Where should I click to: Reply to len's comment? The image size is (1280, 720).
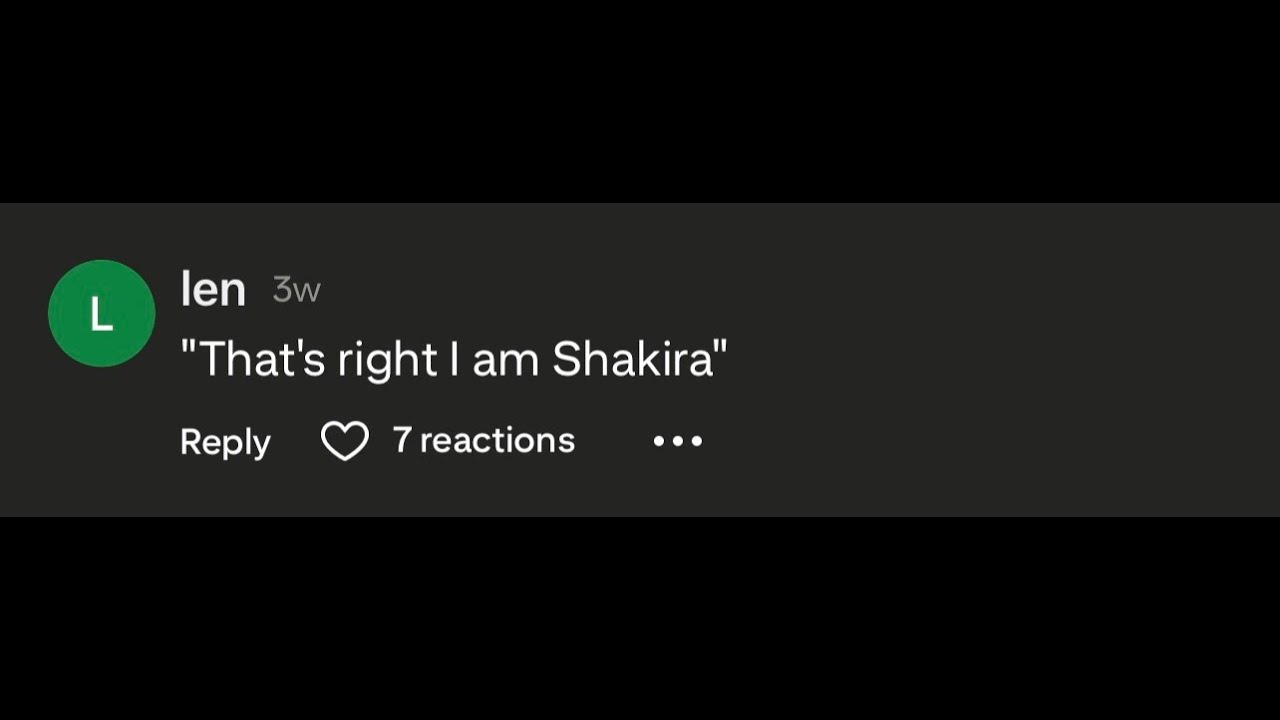click(225, 442)
